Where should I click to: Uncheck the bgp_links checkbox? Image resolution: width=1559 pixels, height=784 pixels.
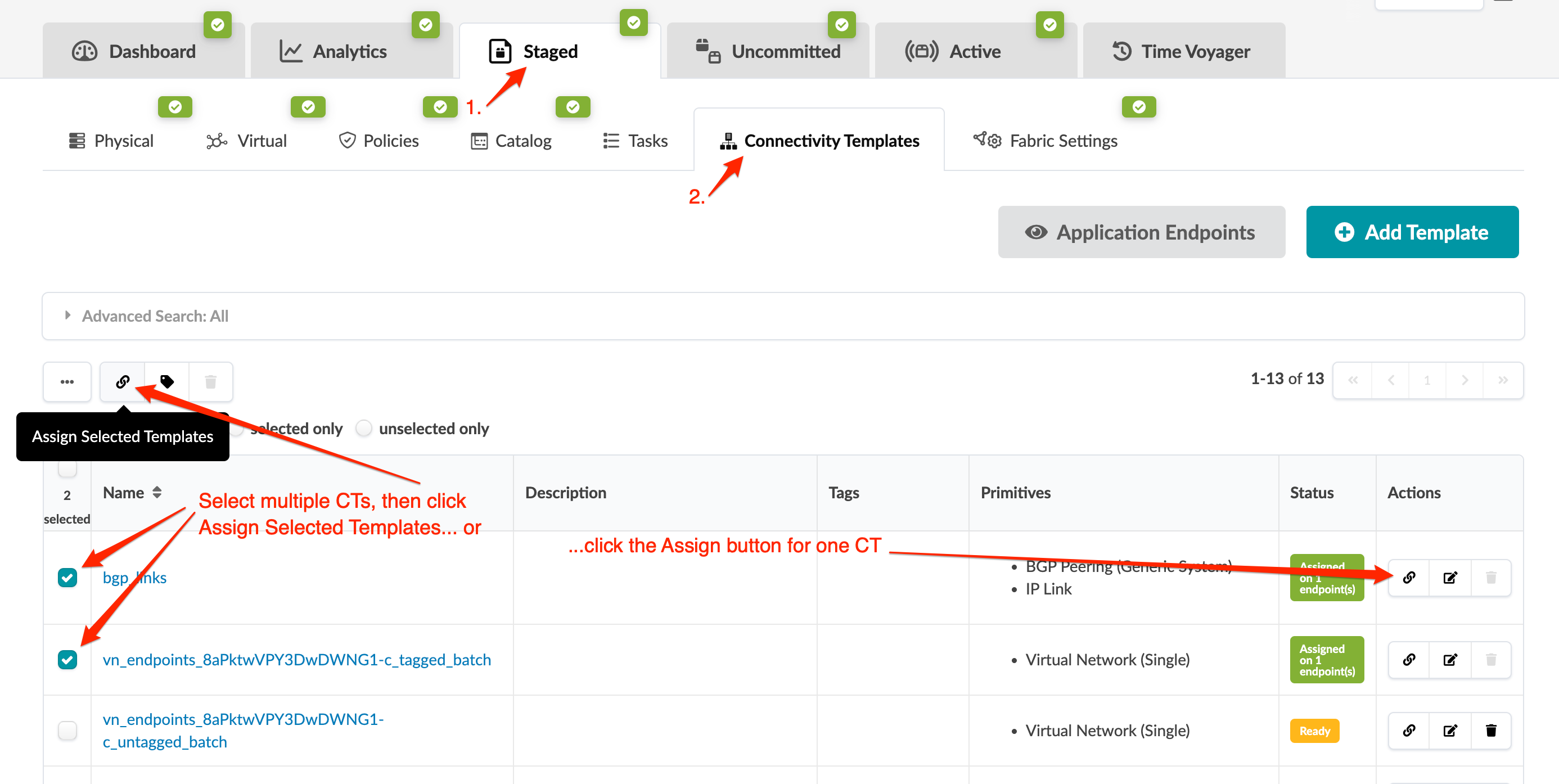[x=67, y=578]
